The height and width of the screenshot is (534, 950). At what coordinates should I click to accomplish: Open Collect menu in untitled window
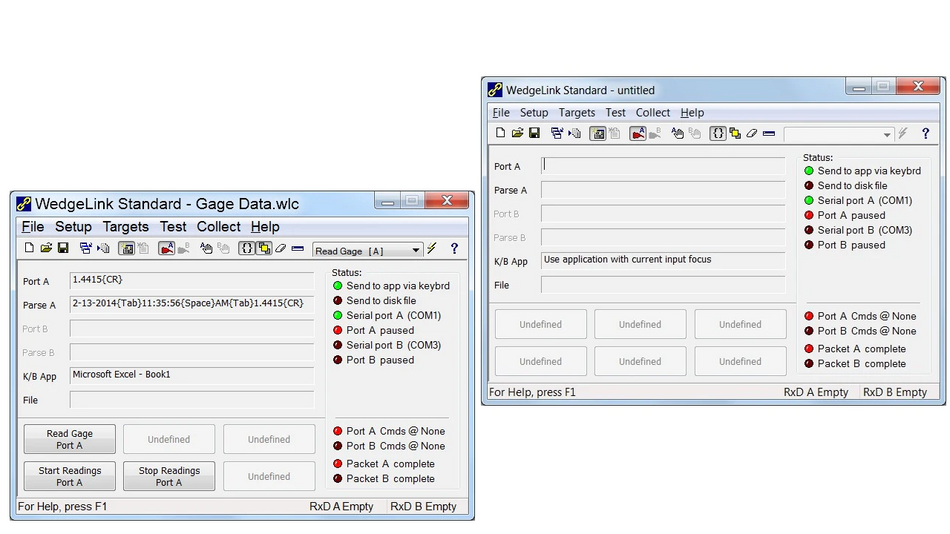click(x=653, y=113)
